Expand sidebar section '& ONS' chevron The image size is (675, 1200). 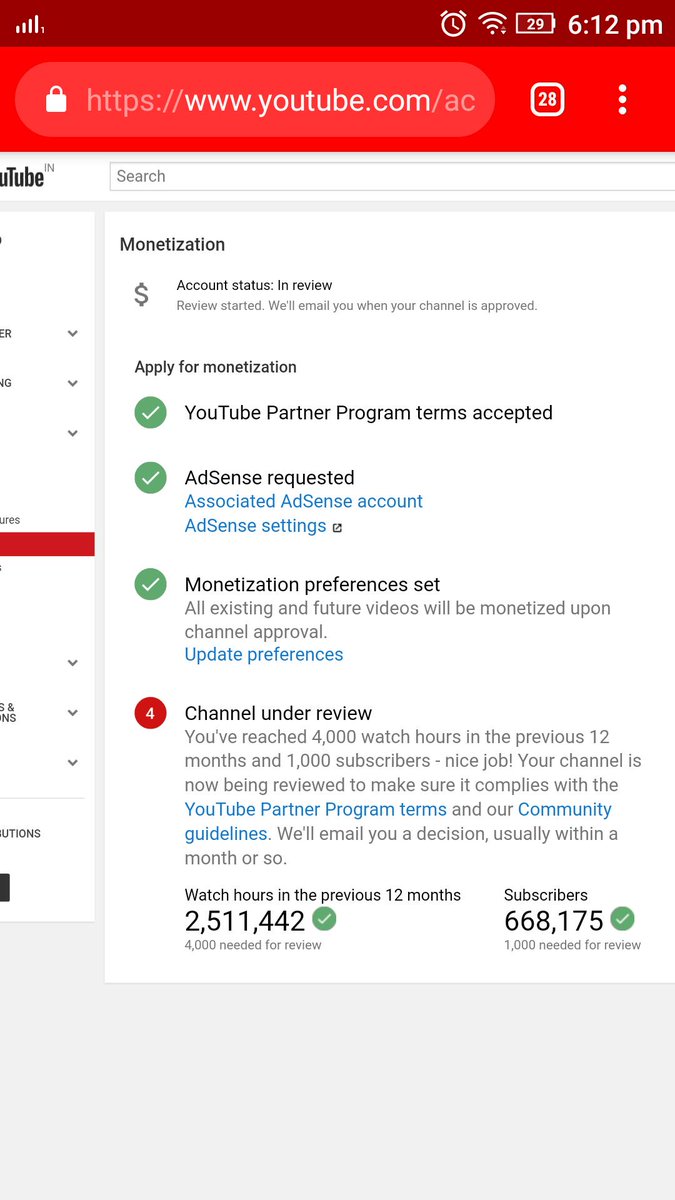(73, 713)
